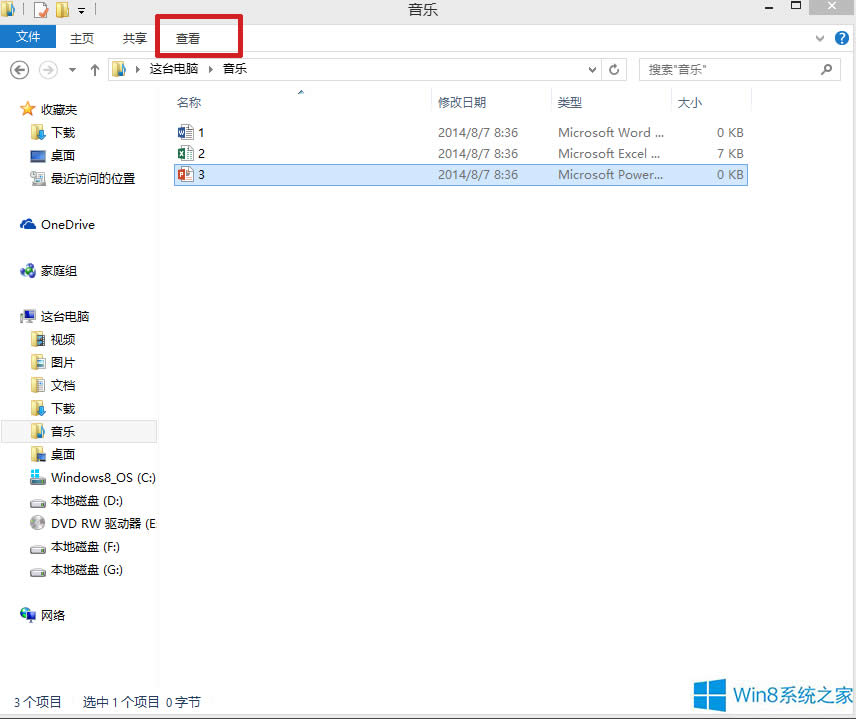The width and height of the screenshot is (856, 719).
Task: Expand the ribbon chevron near help icon
Action: [x=818, y=38]
